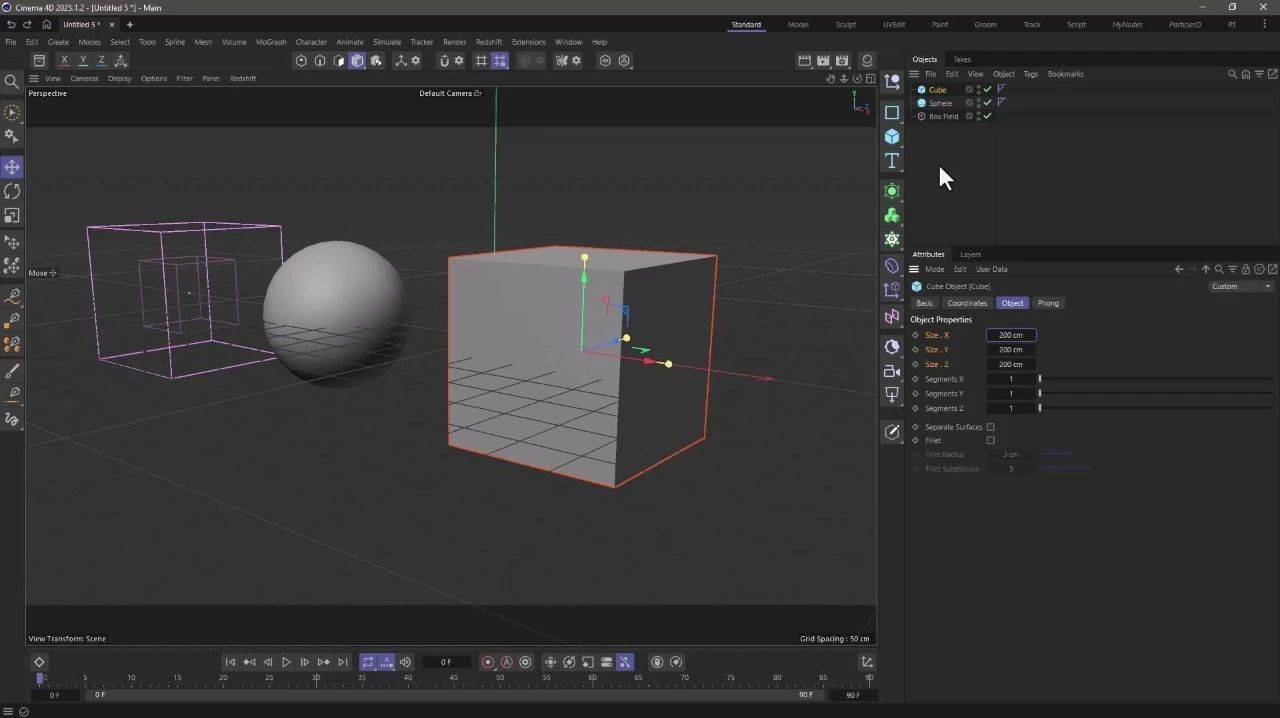Enable the Separate Surfaces checkbox

(991, 427)
